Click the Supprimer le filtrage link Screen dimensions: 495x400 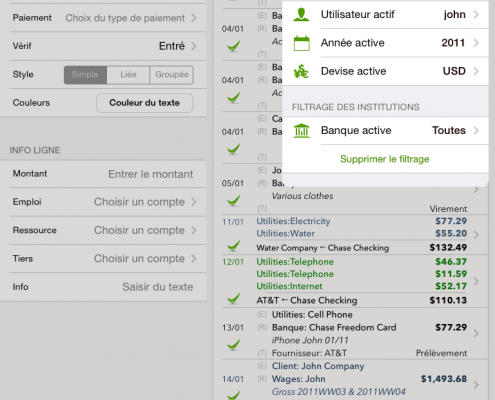click(385, 159)
